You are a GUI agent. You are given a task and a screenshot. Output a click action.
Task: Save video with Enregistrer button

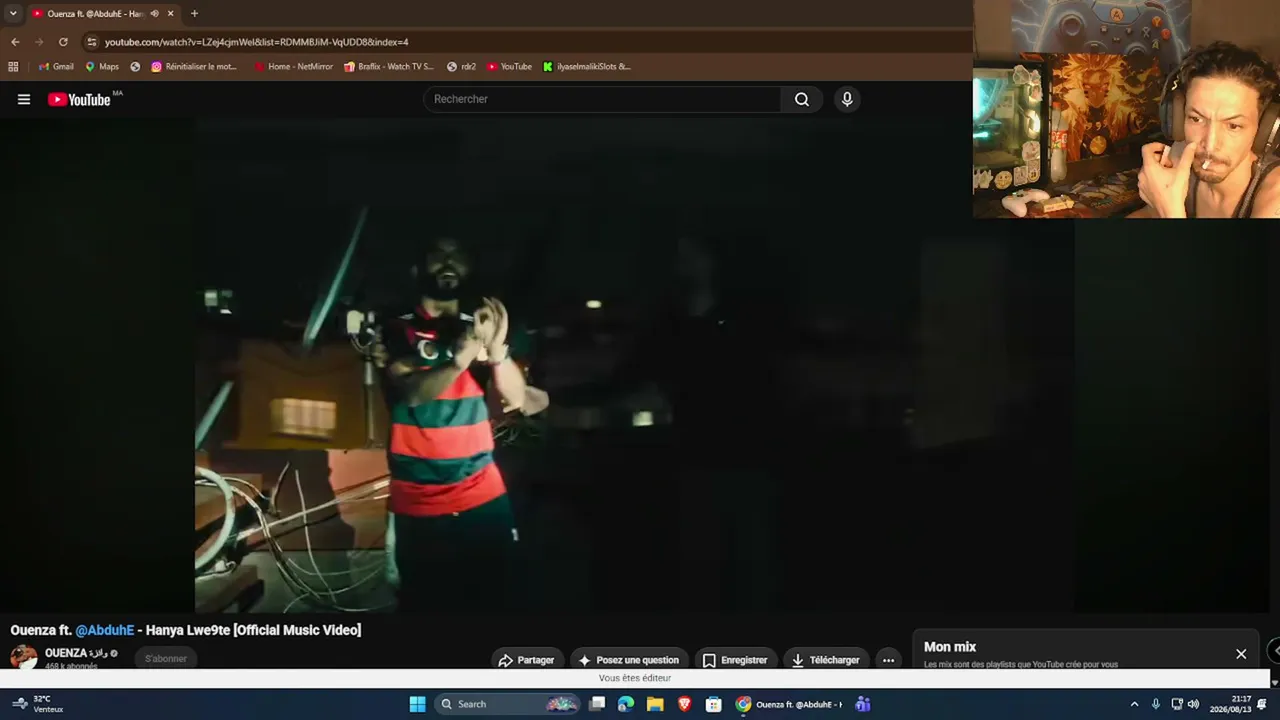735,660
